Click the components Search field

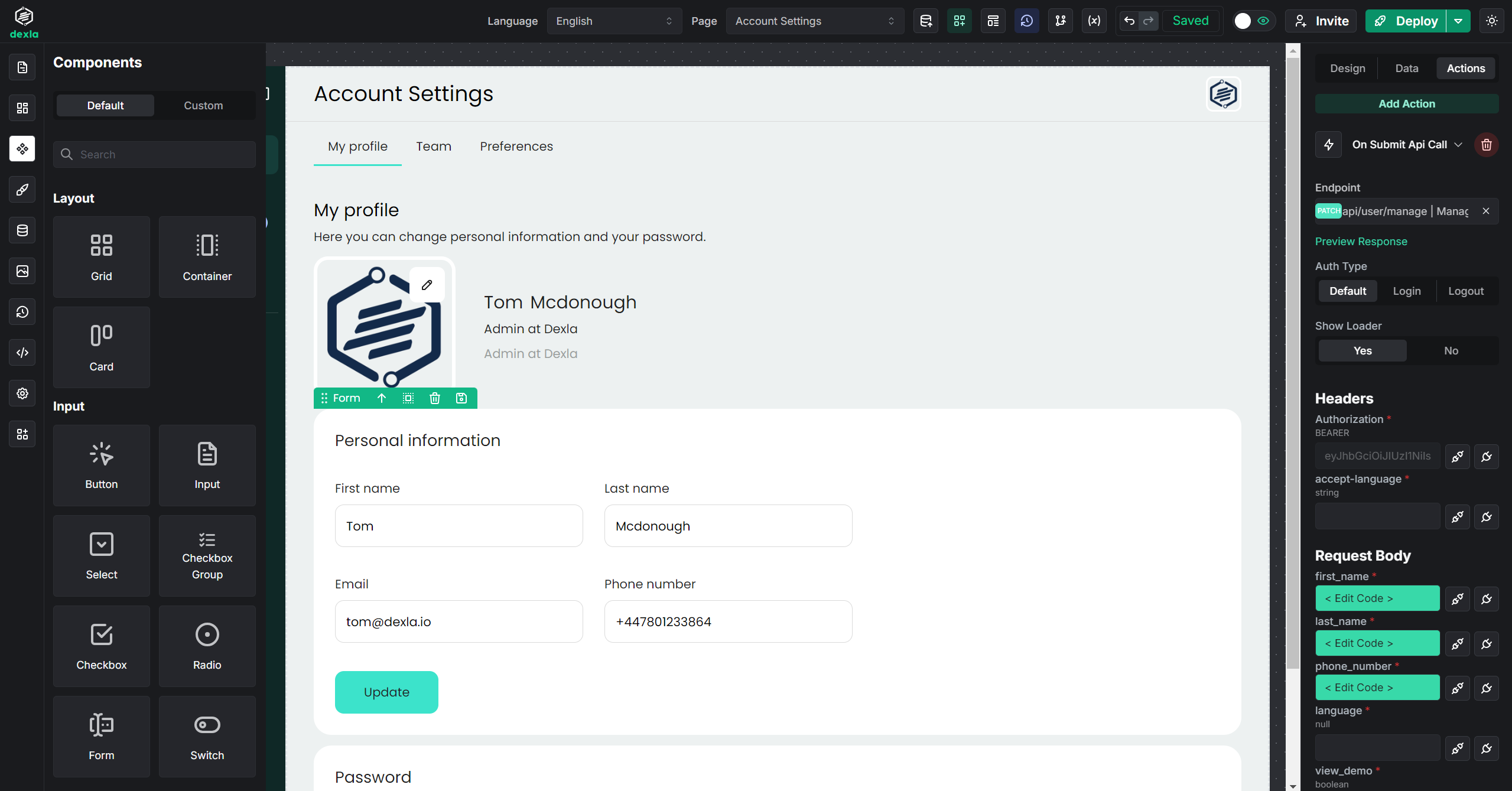(x=155, y=155)
